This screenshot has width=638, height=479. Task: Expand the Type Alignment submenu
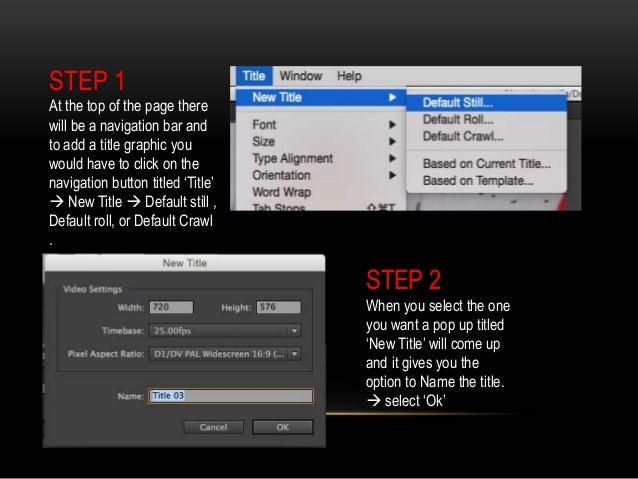point(321,158)
